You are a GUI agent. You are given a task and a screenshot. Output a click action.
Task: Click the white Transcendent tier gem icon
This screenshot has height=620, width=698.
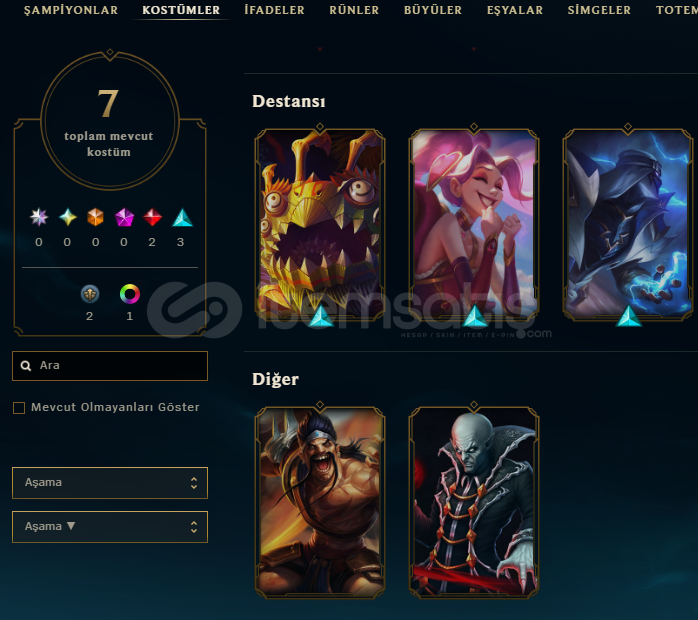point(39,217)
